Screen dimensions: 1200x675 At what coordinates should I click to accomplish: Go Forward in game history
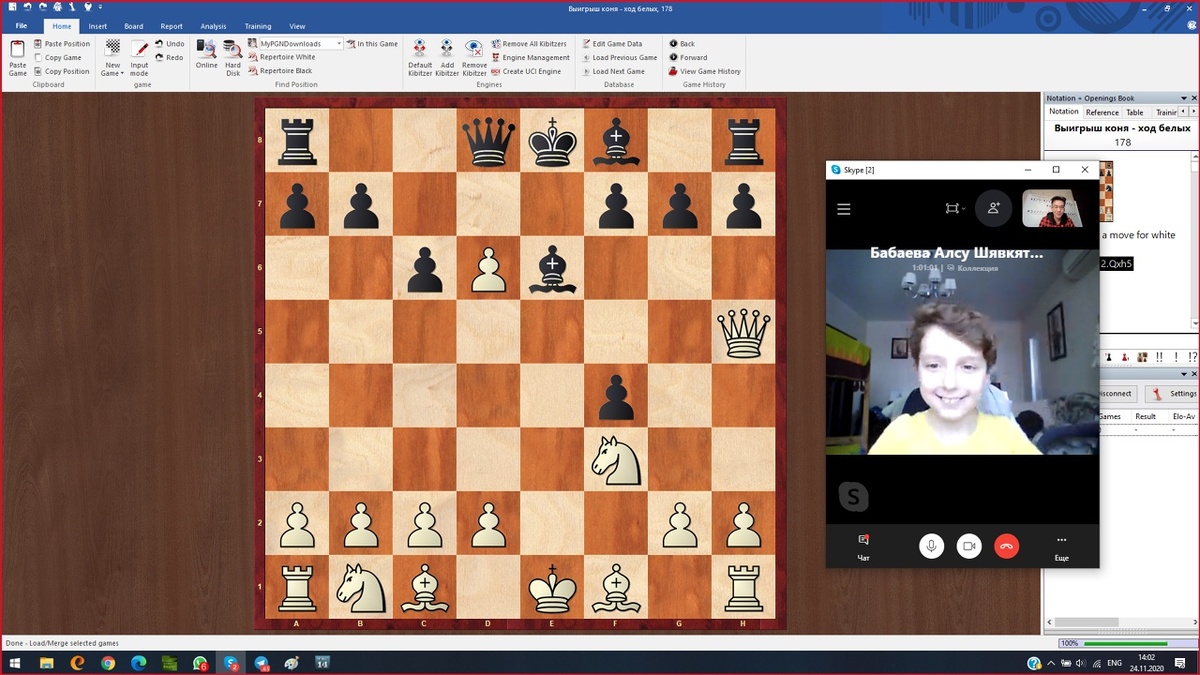tap(687, 58)
